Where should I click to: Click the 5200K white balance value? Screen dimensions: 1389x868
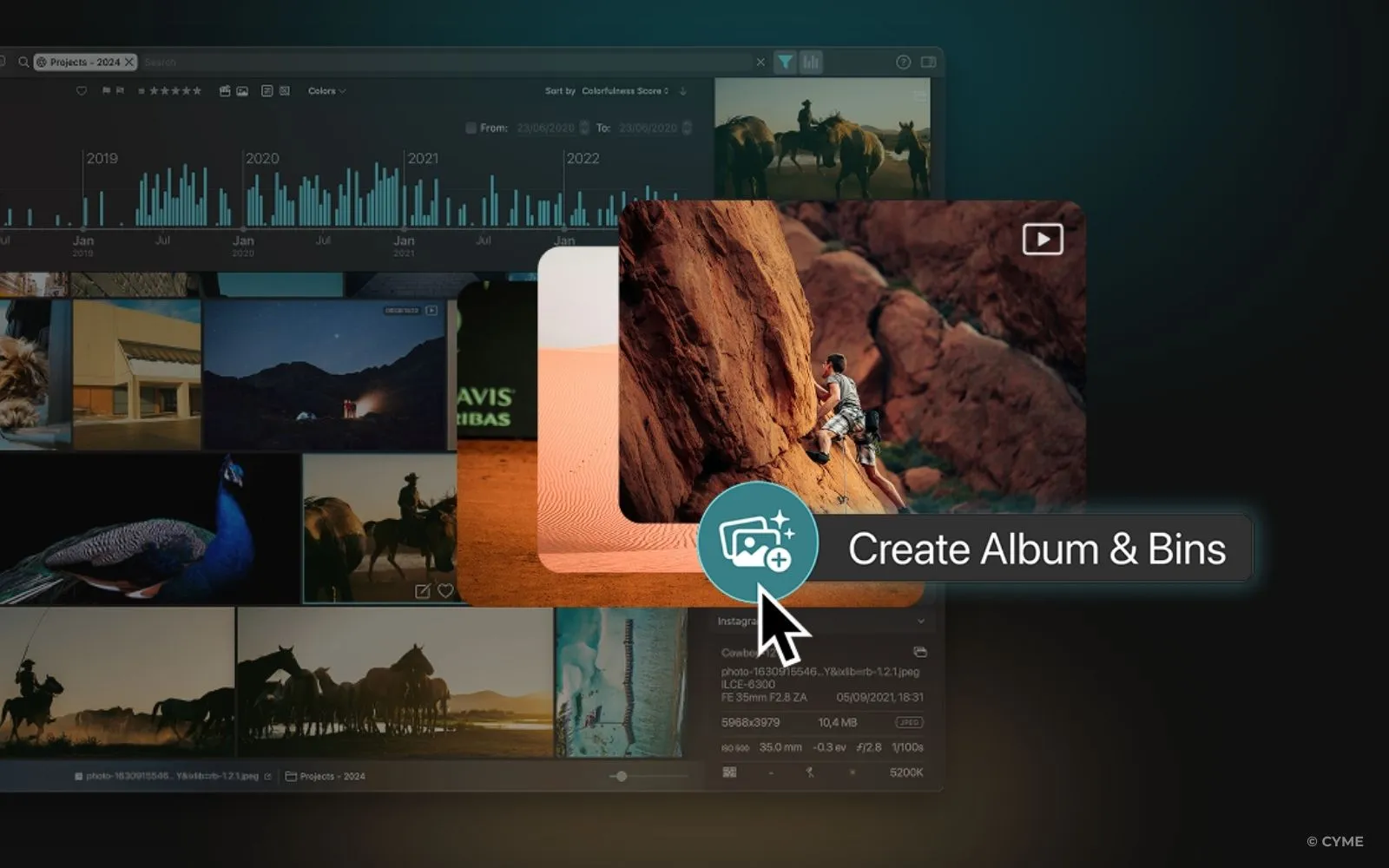click(x=906, y=772)
